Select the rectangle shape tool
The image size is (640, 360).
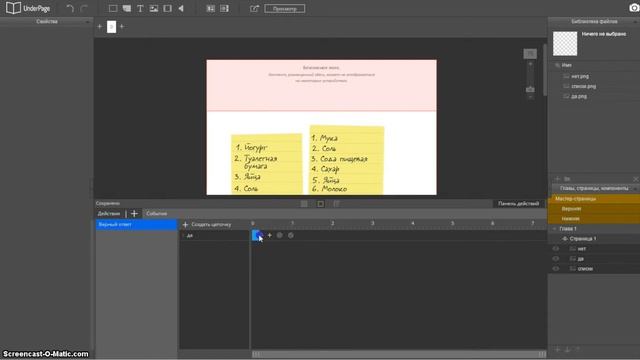pos(113,8)
